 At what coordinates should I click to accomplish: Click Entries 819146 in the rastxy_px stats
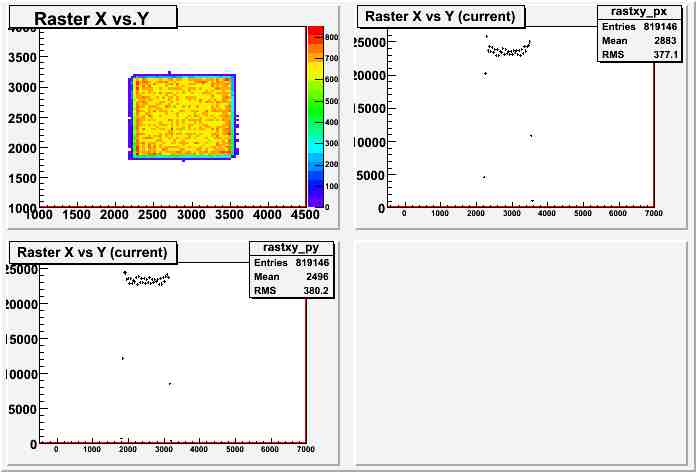point(639,27)
